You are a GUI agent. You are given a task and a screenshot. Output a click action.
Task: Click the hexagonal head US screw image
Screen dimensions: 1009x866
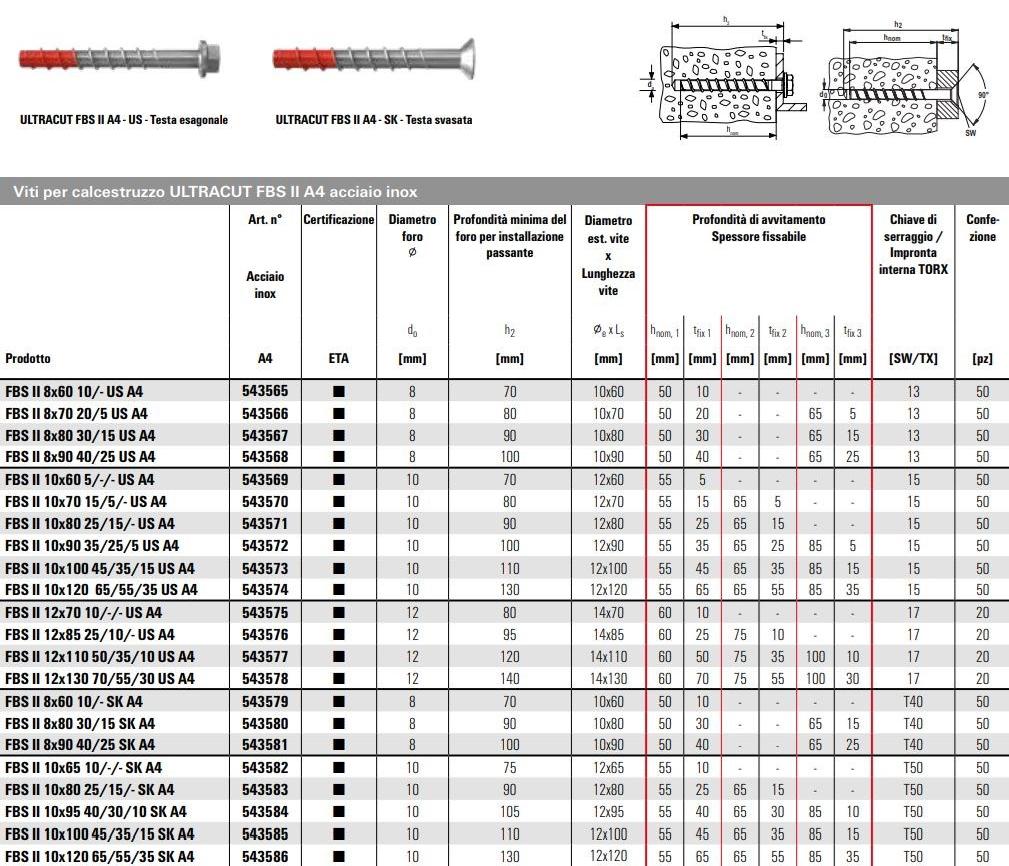coord(122,60)
